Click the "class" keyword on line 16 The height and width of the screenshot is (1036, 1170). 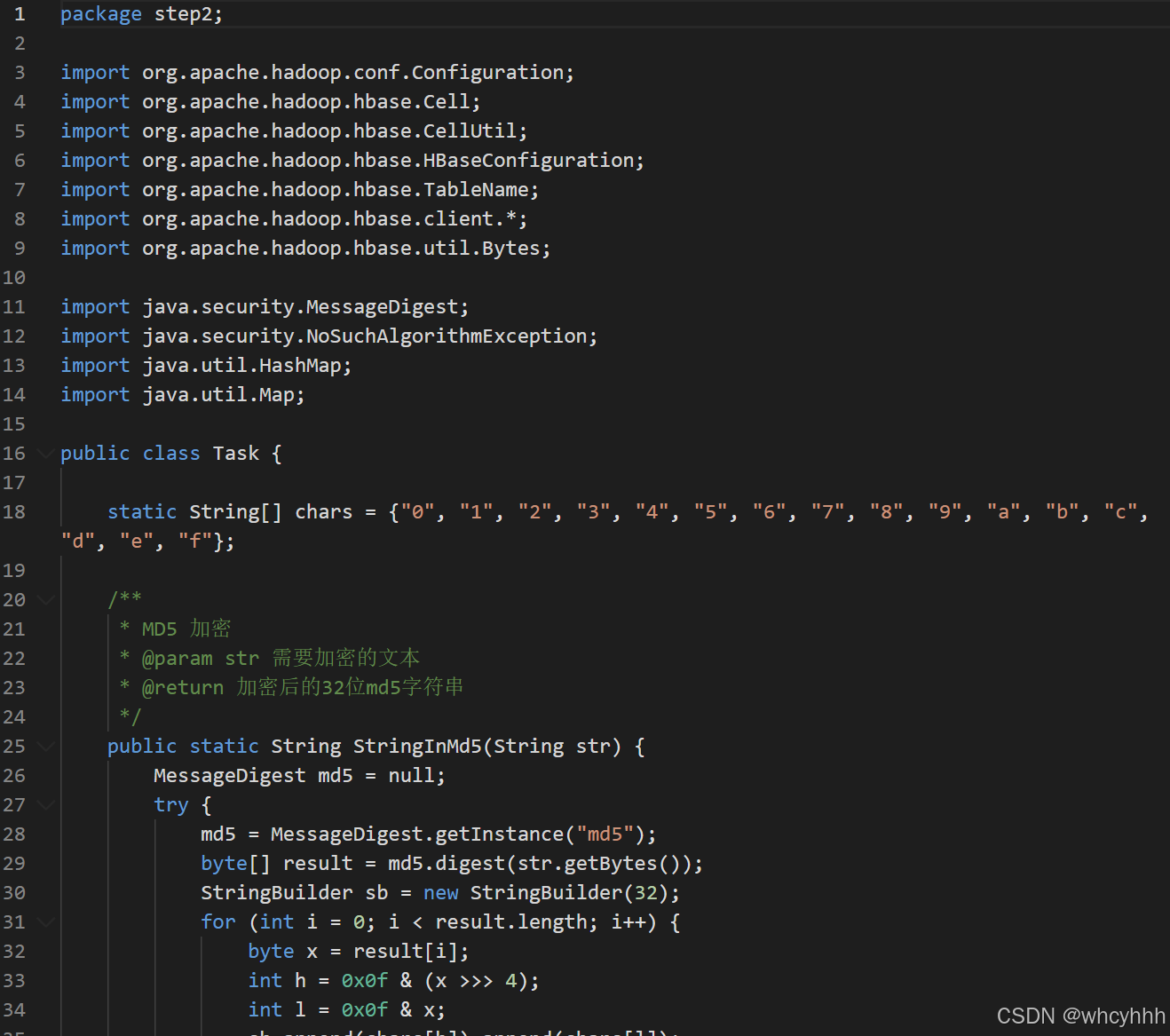tap(171, 454)
